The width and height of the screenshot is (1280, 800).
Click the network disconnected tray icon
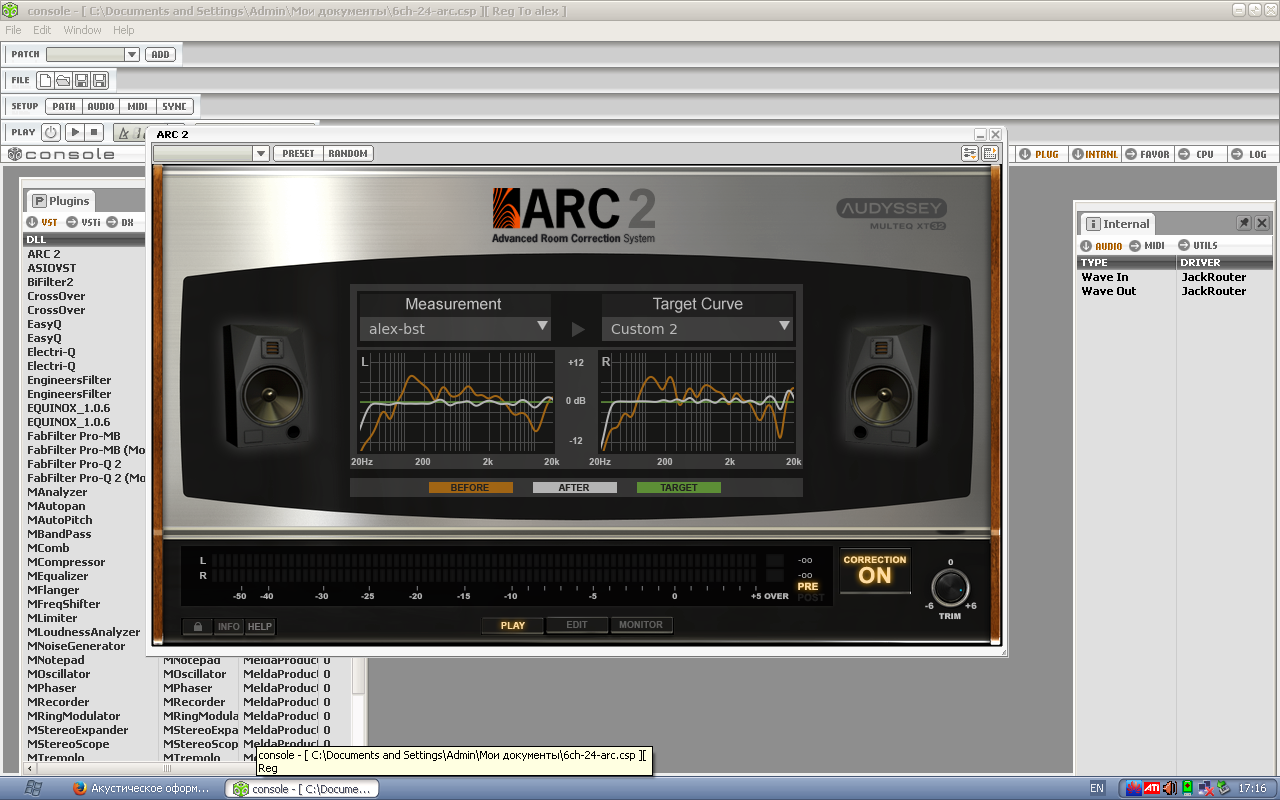(1205, 788)
